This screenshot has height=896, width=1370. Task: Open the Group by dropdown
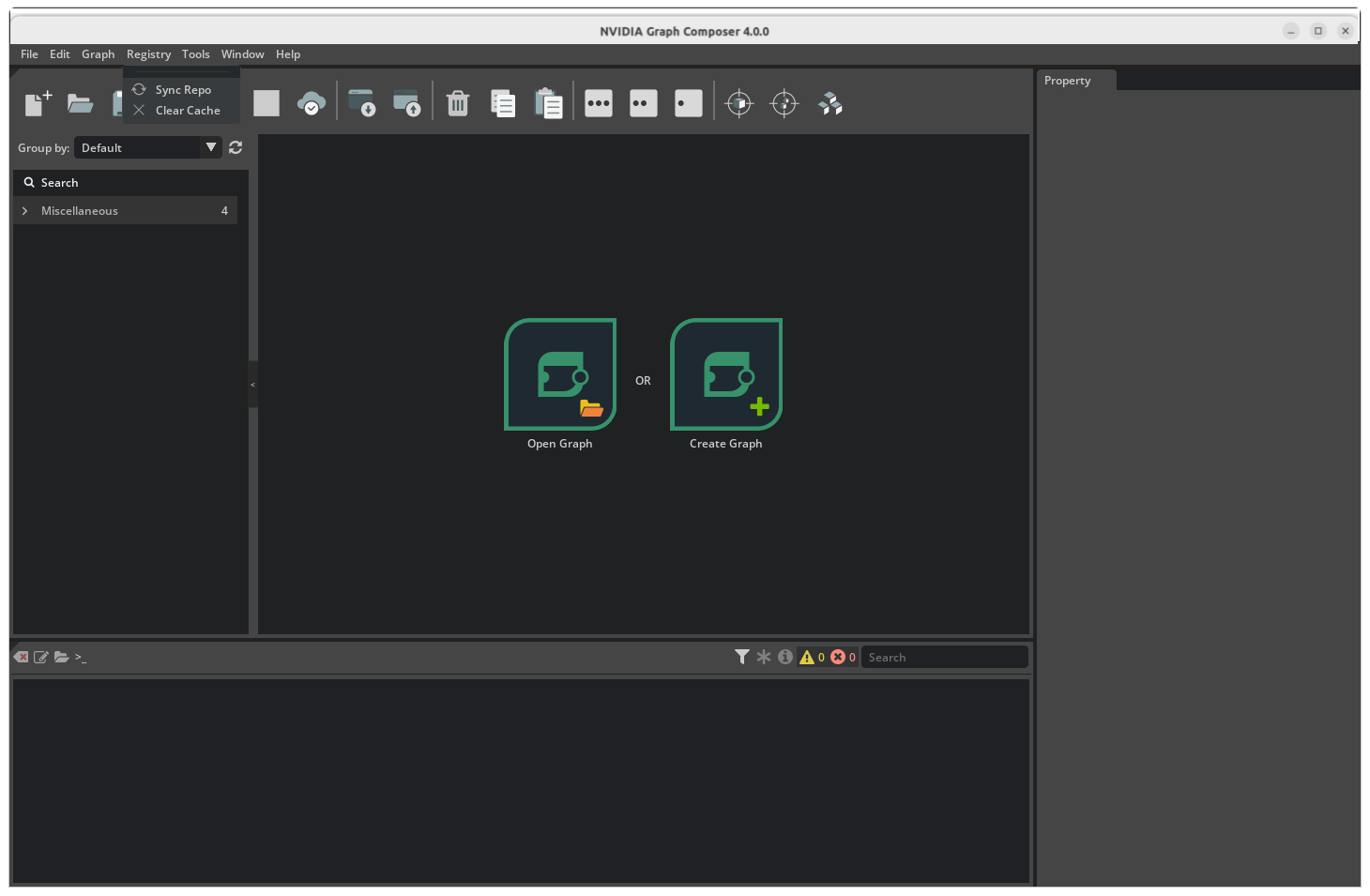[210, 147]
